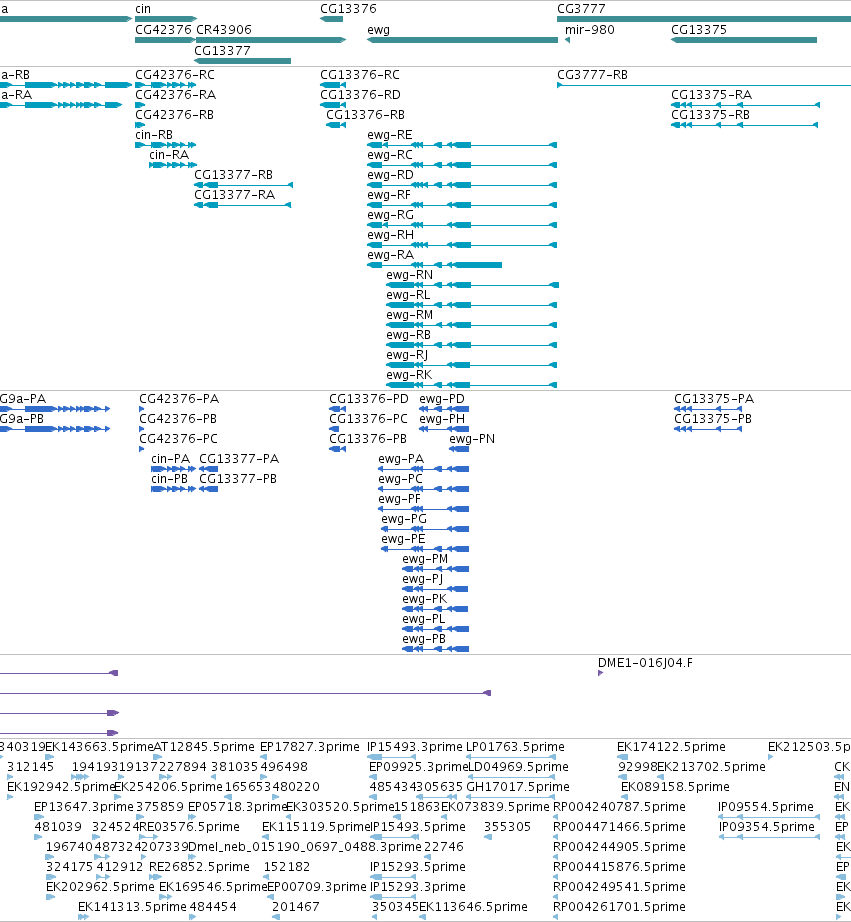Image resolution: width=851 pixels, height=922 pixels.
Task: Open the LD04969.5prime EST label
Action: coord(518,767)
